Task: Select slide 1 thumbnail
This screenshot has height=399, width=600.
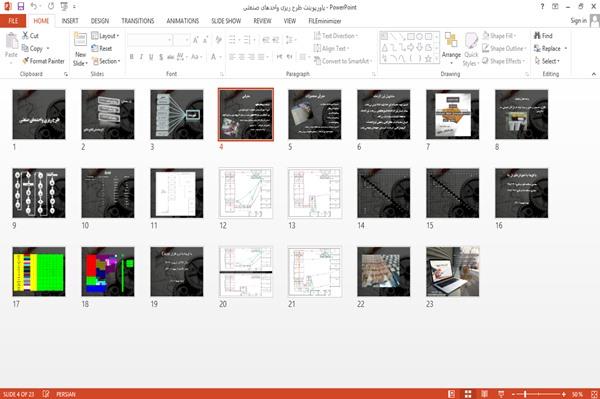Action: [39, 114]
